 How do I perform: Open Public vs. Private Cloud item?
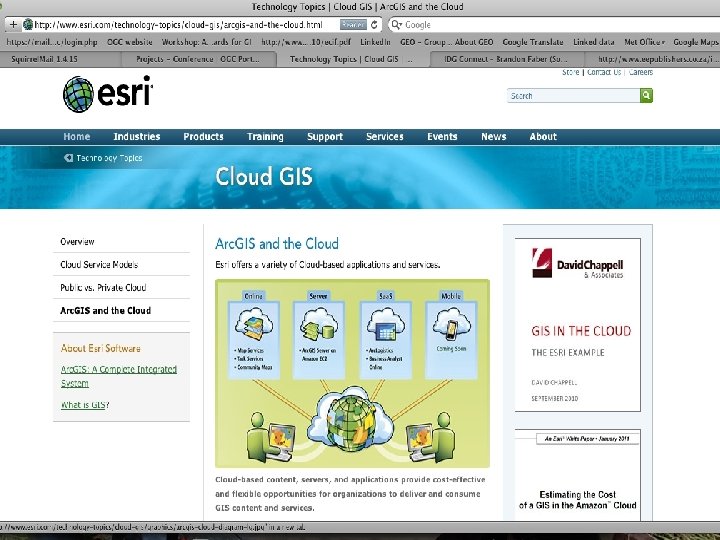[103, 287]
